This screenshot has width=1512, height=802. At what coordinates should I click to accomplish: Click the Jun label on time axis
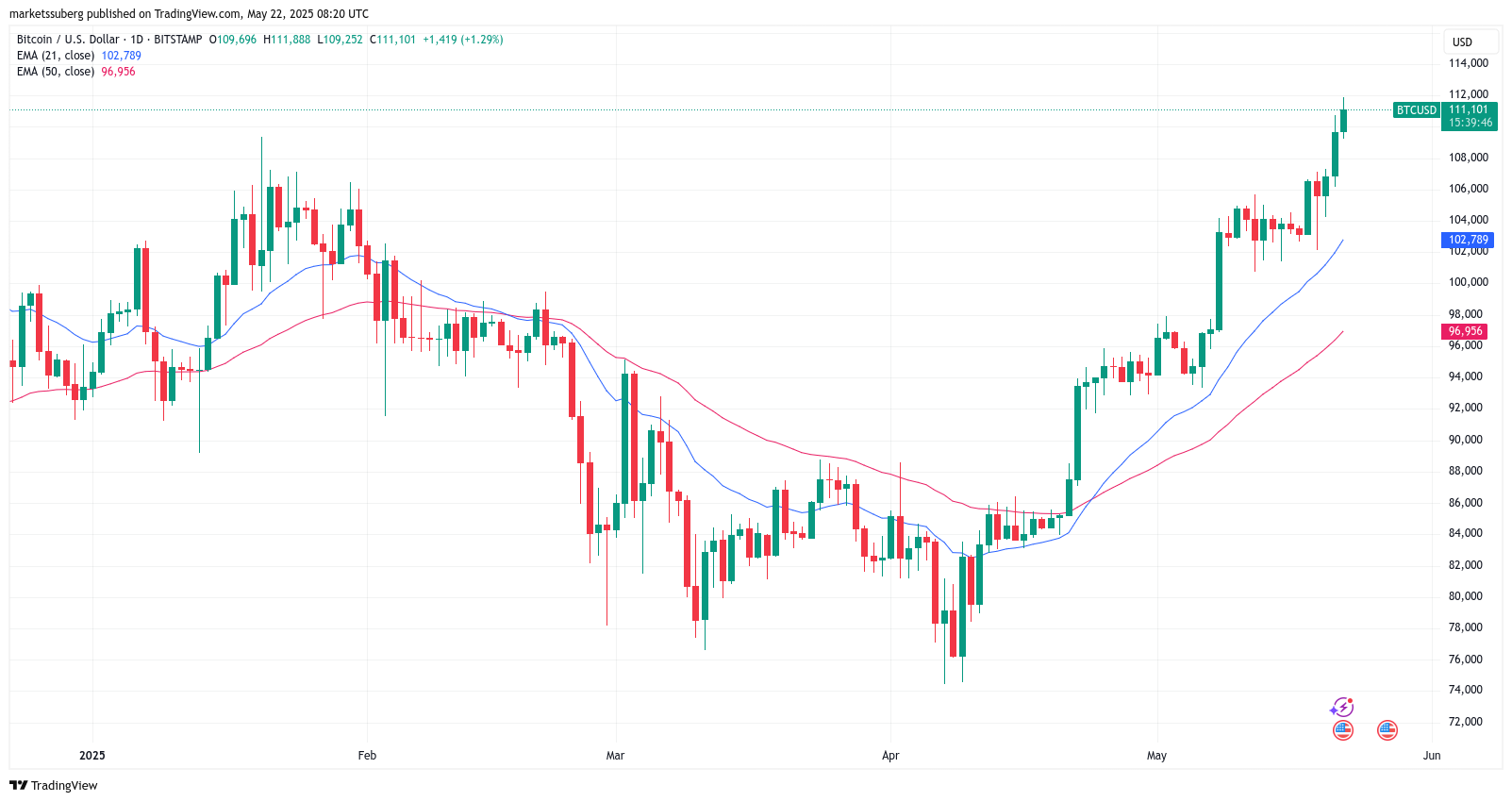coord(1432,755)
